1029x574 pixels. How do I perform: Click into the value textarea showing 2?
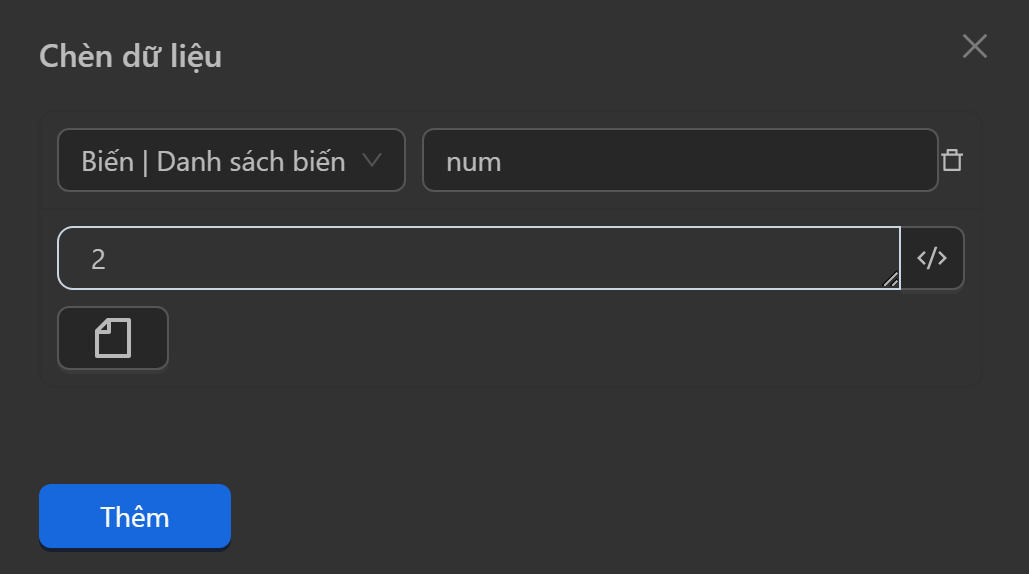(x=478, y=258)
